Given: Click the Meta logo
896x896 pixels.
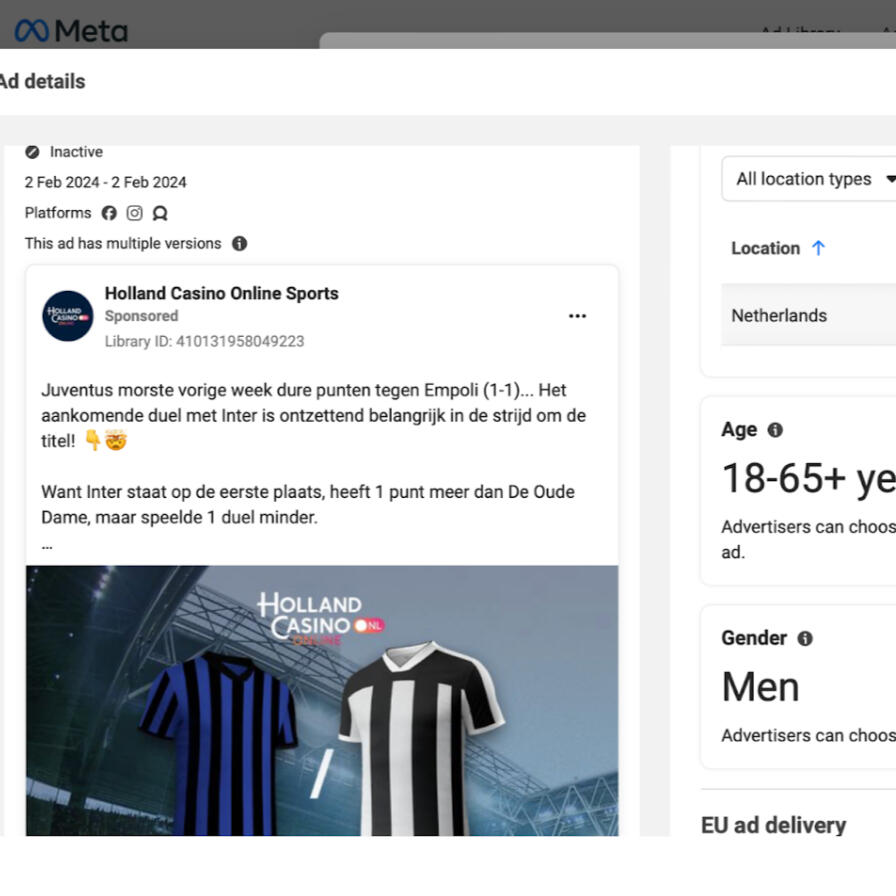Looking at the screenshot, I should pyautogui.click(x=71, y=30).
